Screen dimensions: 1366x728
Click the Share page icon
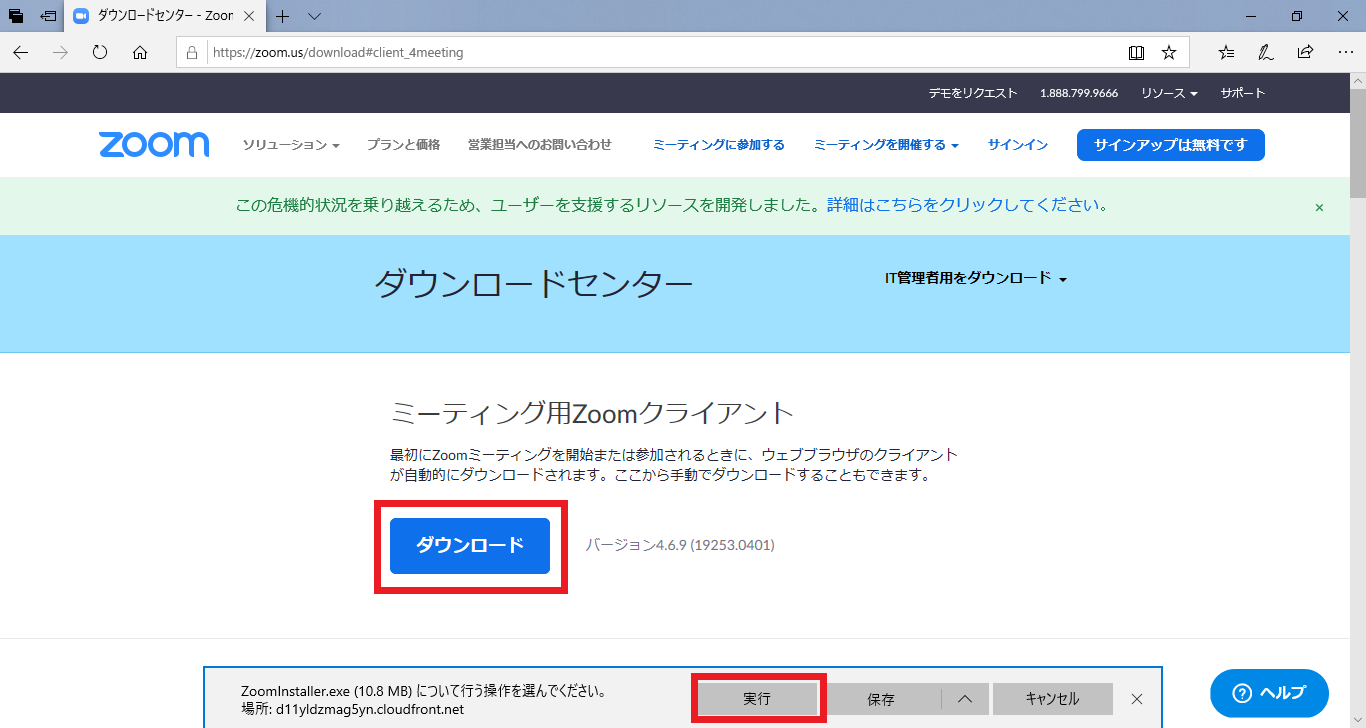point(1305,53)
